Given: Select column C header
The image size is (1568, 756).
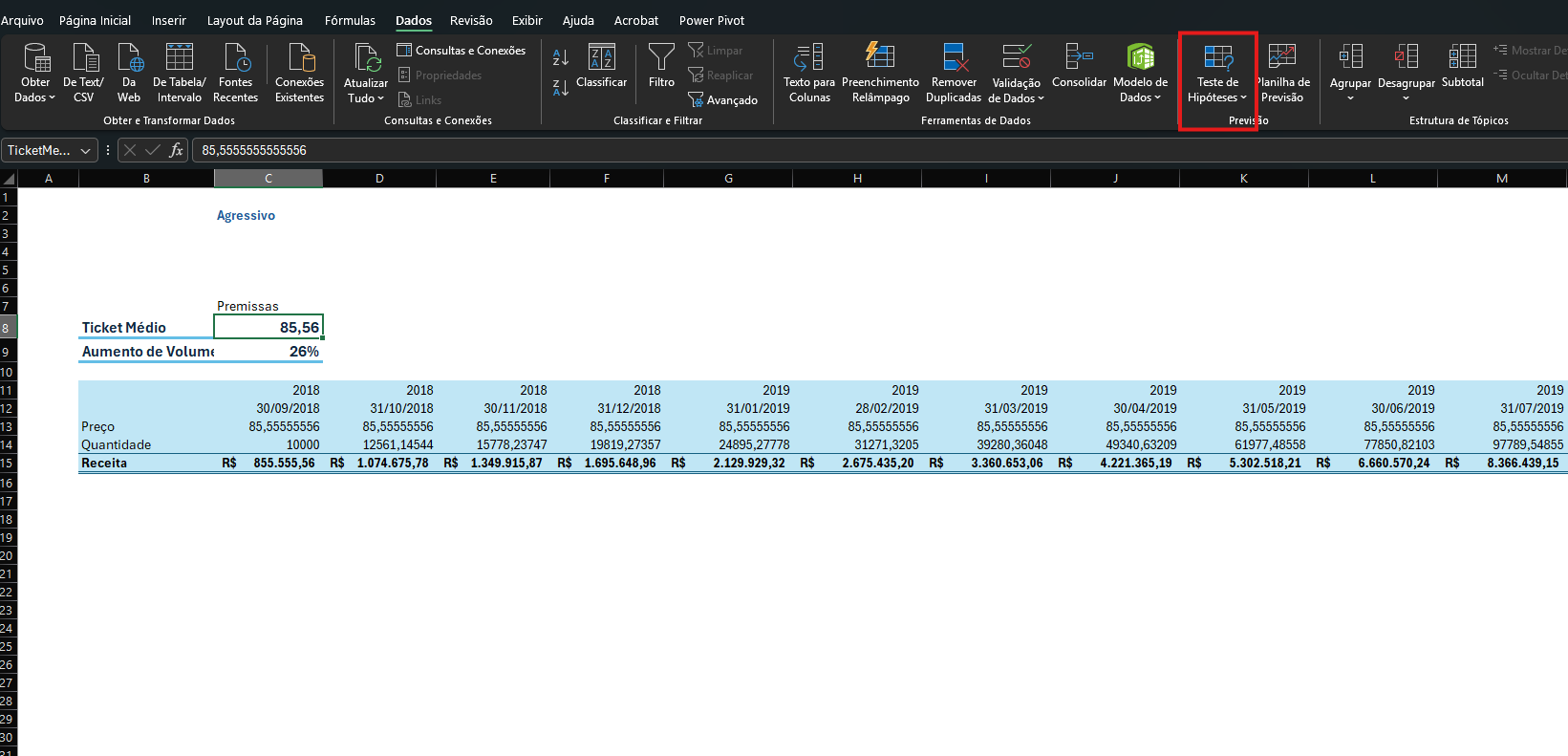Looking at the screenshot, I should click(268, 178).
